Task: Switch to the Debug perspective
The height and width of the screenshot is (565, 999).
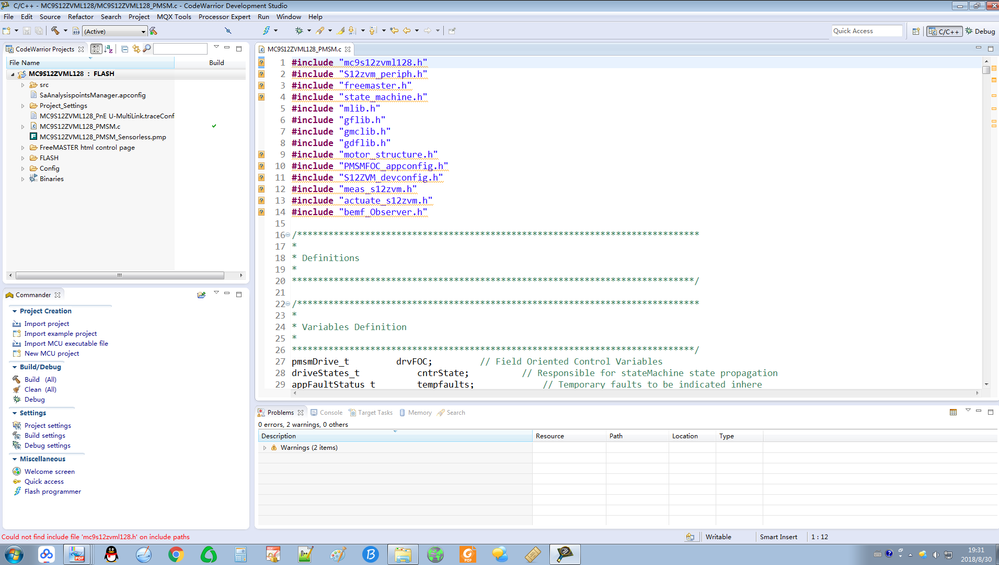Action: pyautogui.click(x=980, y=31)
